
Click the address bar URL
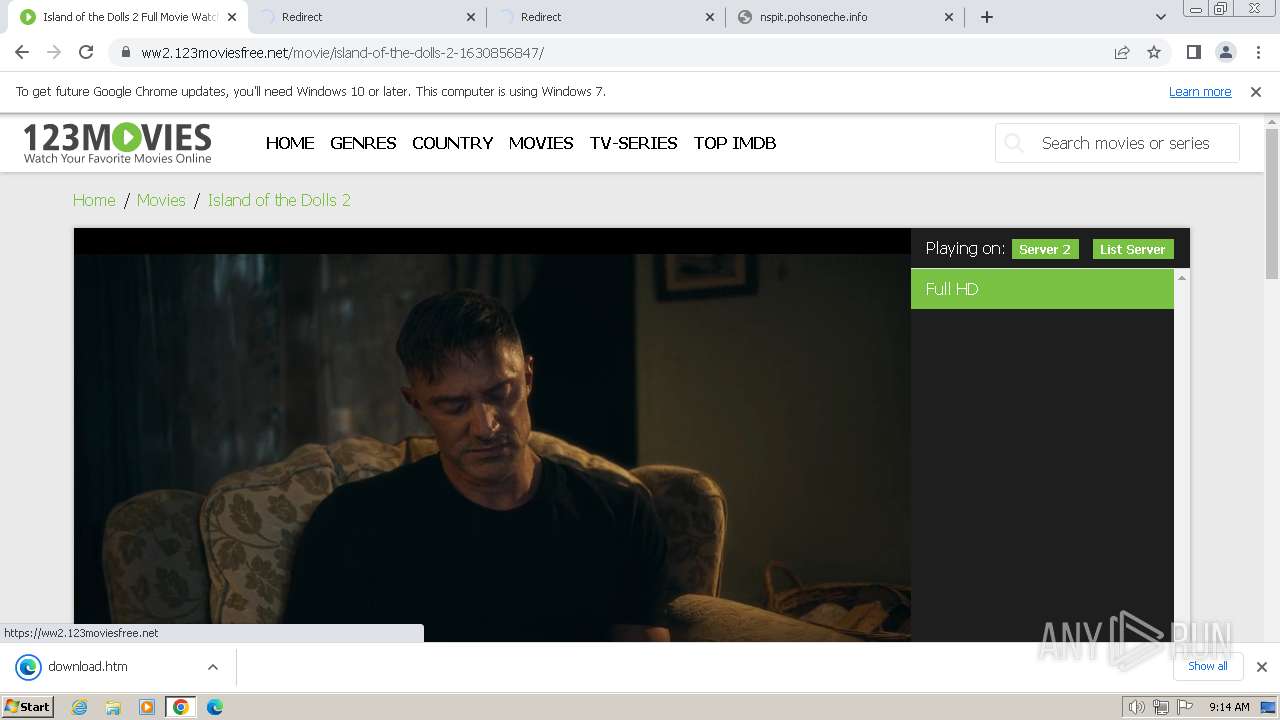[342, 52]
